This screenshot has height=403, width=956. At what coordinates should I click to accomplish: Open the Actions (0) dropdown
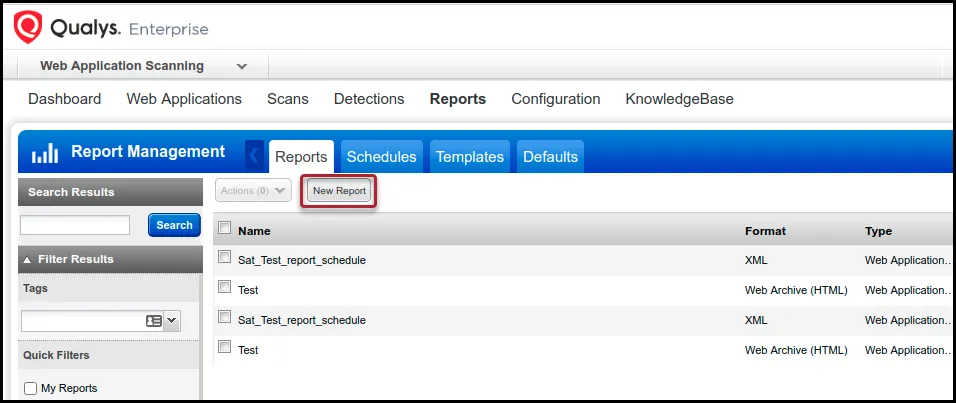[x=253, y=191]
